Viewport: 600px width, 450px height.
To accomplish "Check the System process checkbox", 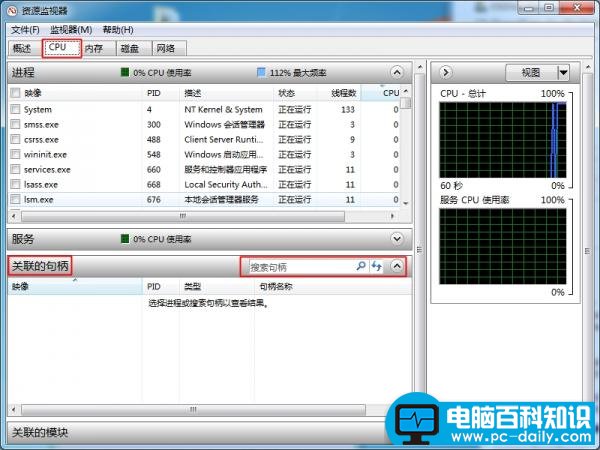I will [x=15, y=109].
